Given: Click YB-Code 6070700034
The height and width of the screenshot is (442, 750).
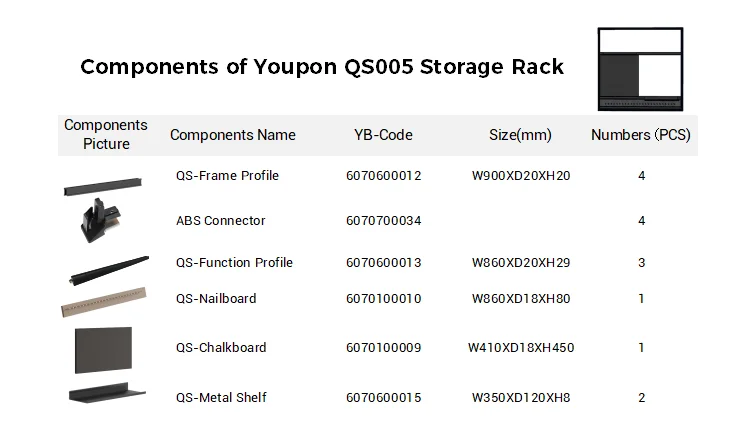Looking at the screenshot, I should pyautogui.click(x=383, y=221).
